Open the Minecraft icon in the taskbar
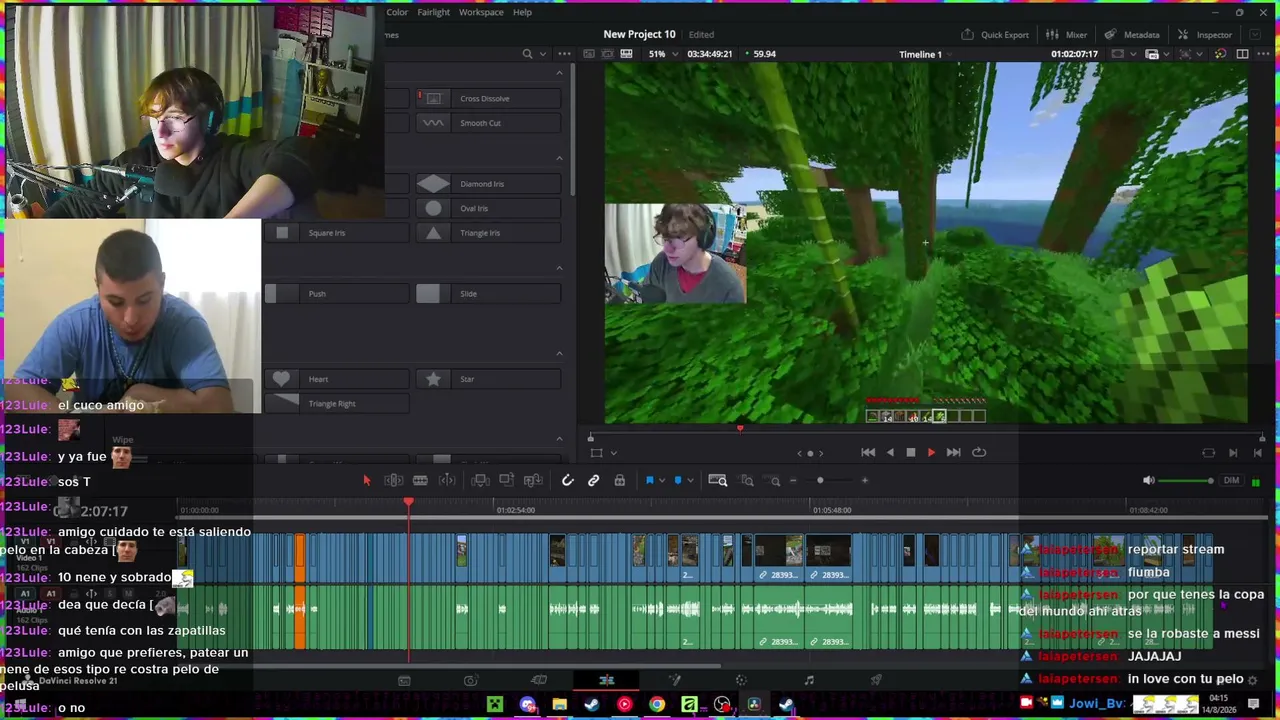 pos(494,705)
